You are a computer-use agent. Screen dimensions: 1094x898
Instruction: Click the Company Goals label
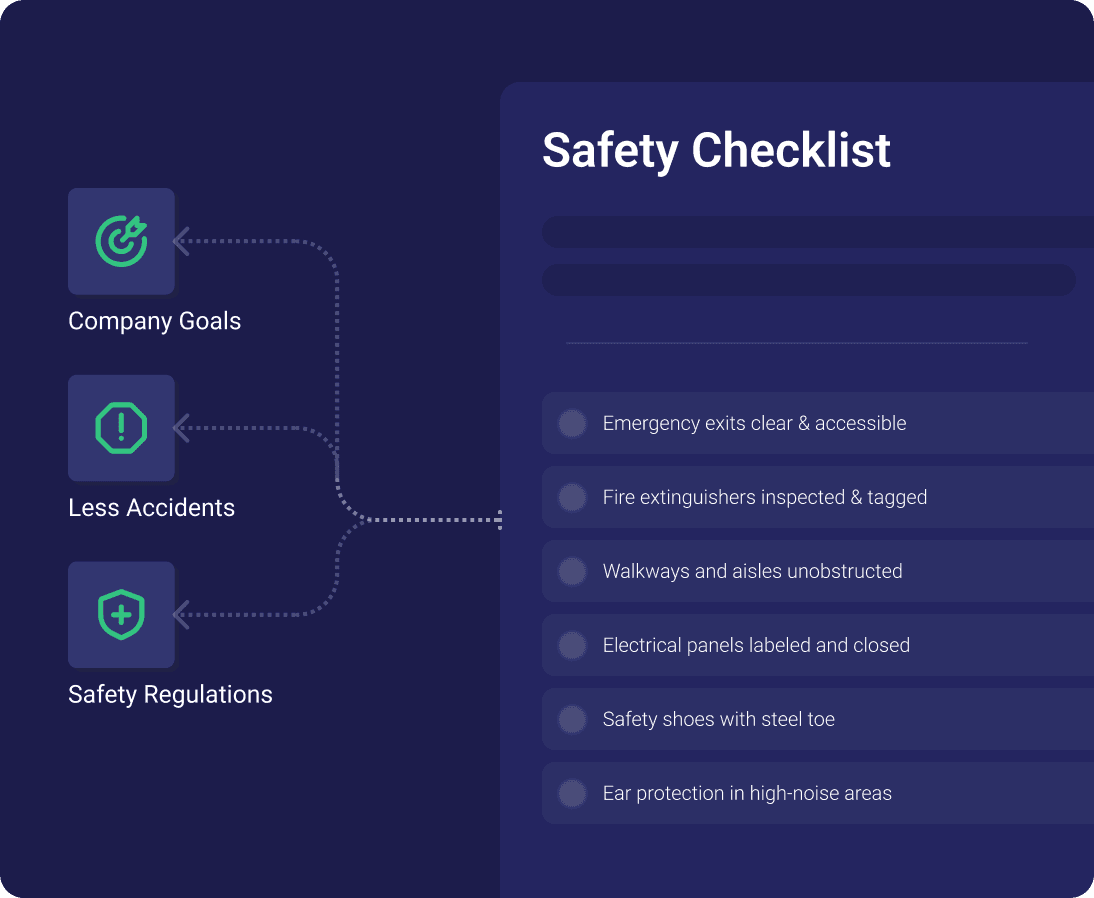point(155,321)
